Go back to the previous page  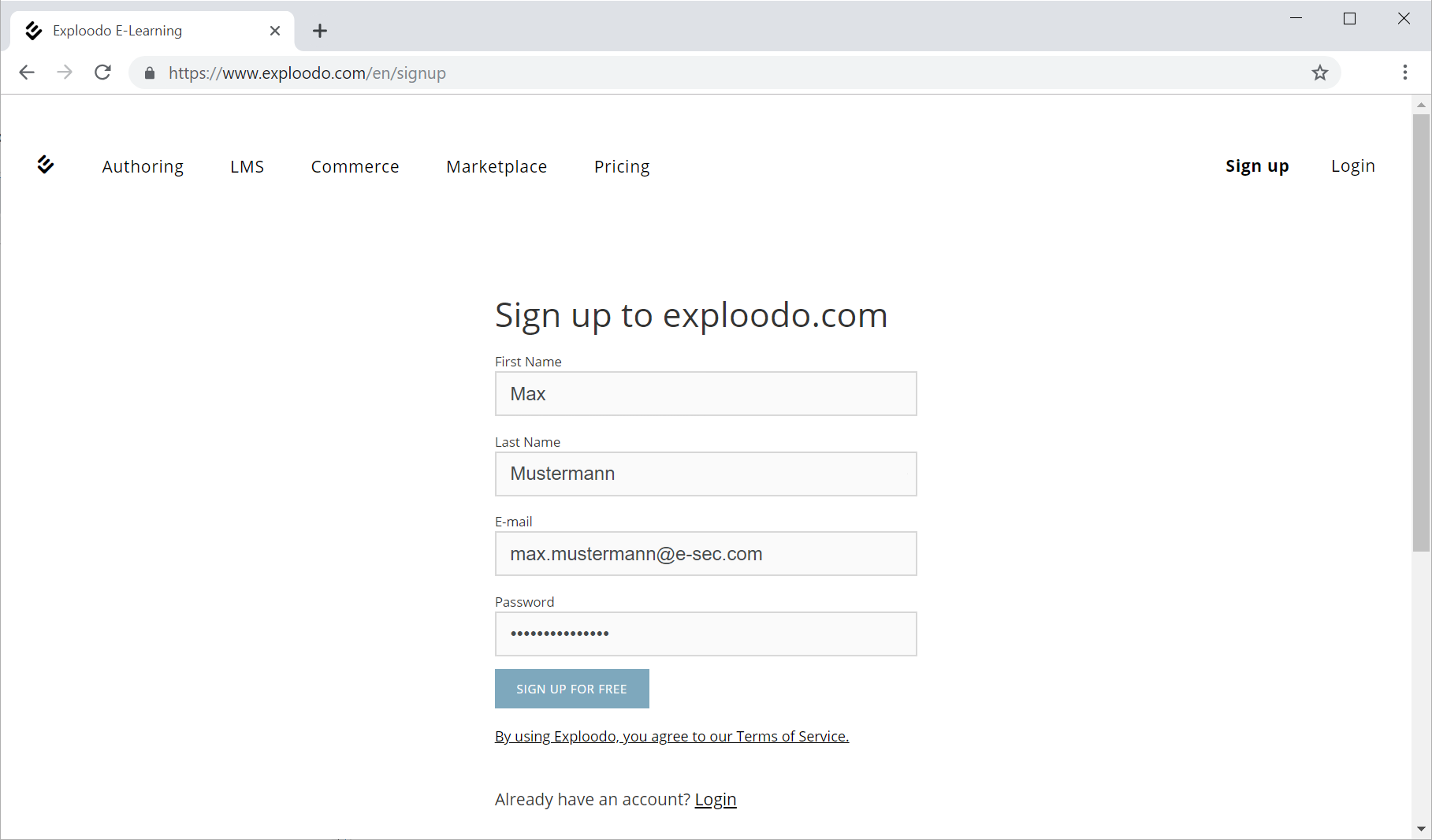point(27,72)
